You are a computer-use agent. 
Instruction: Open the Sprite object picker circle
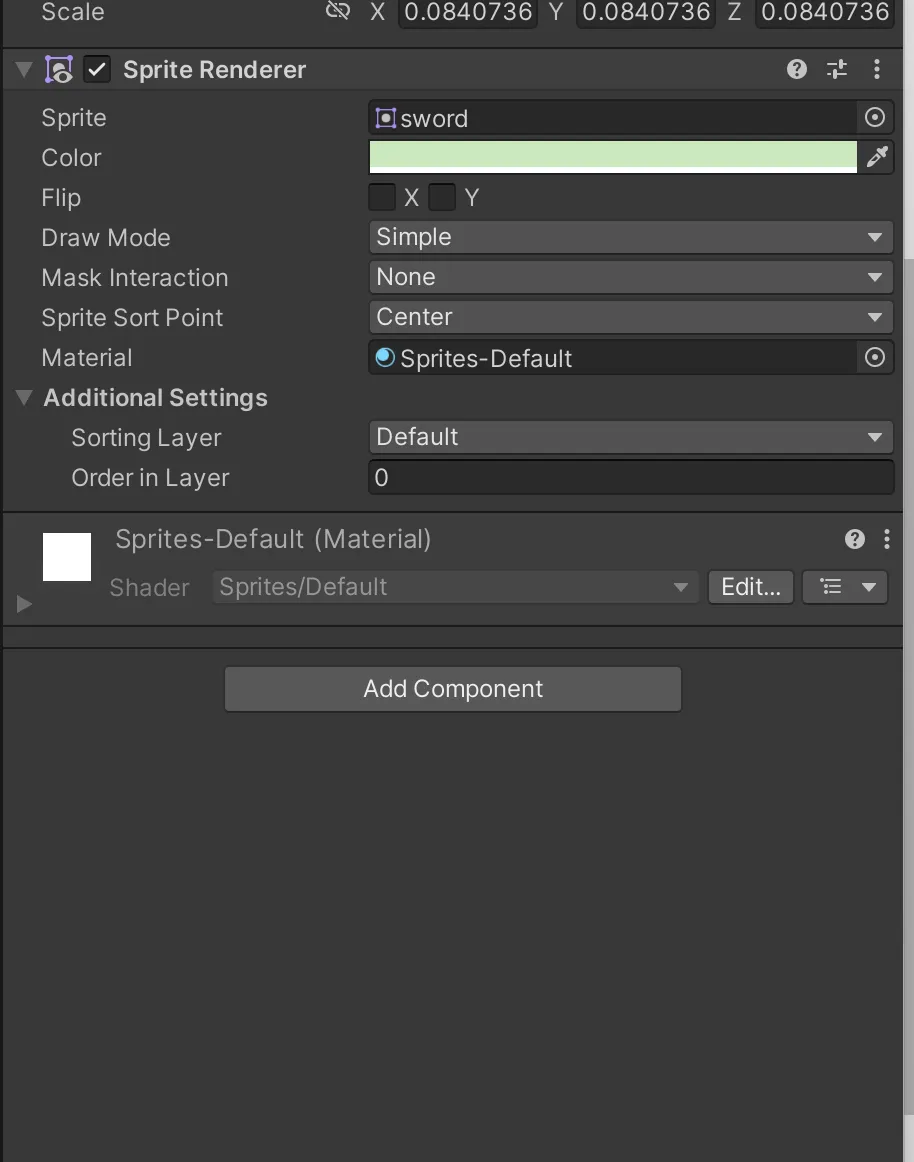[875, 118]
